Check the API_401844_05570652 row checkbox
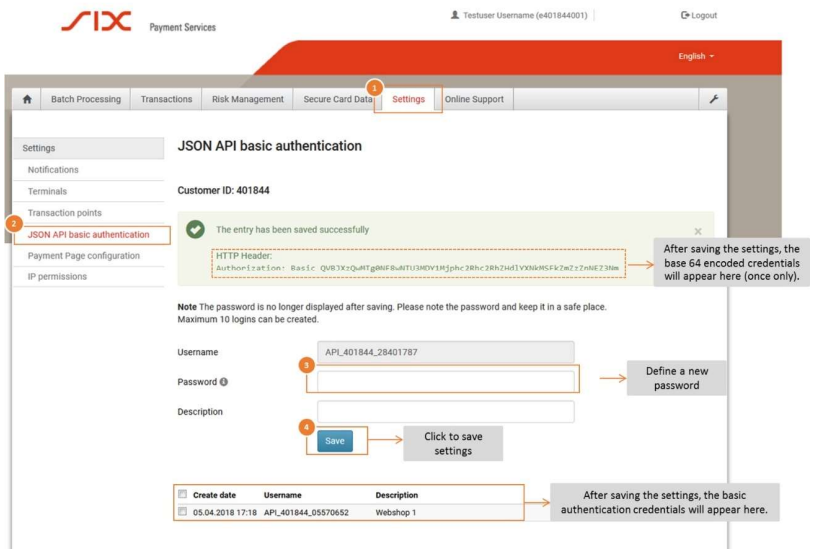827x550 pixels. [x=182, y=512]
